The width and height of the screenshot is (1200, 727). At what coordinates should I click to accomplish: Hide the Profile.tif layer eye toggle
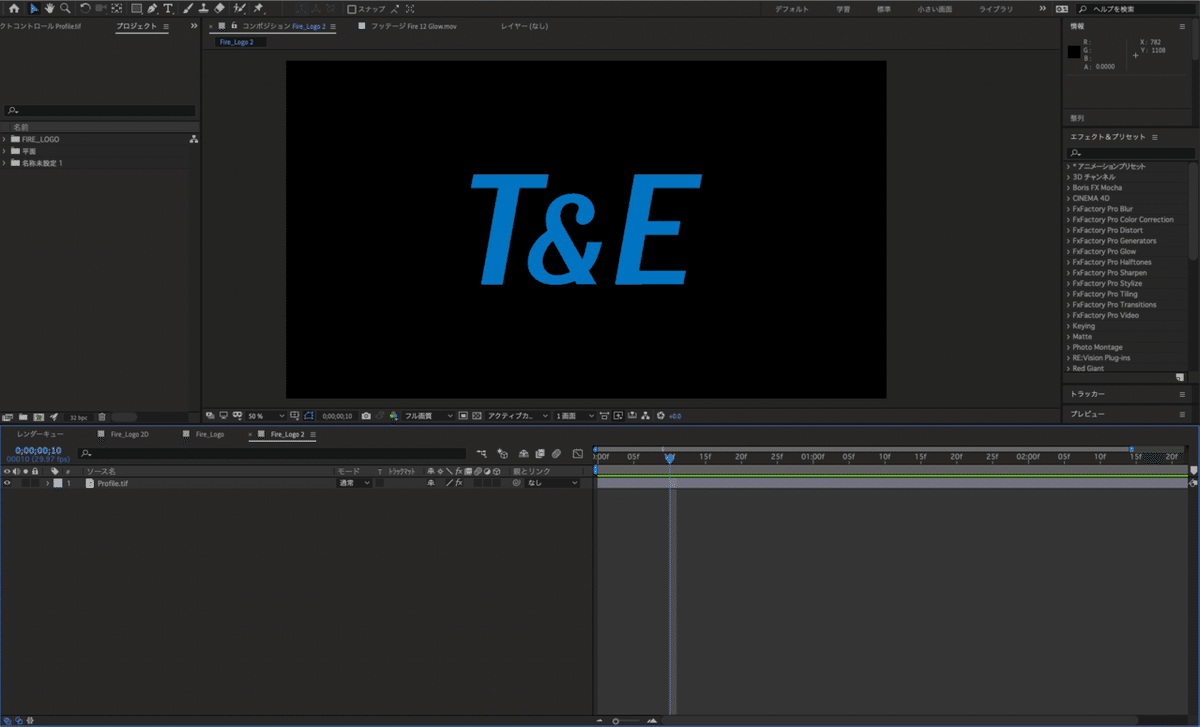[6, 482]
